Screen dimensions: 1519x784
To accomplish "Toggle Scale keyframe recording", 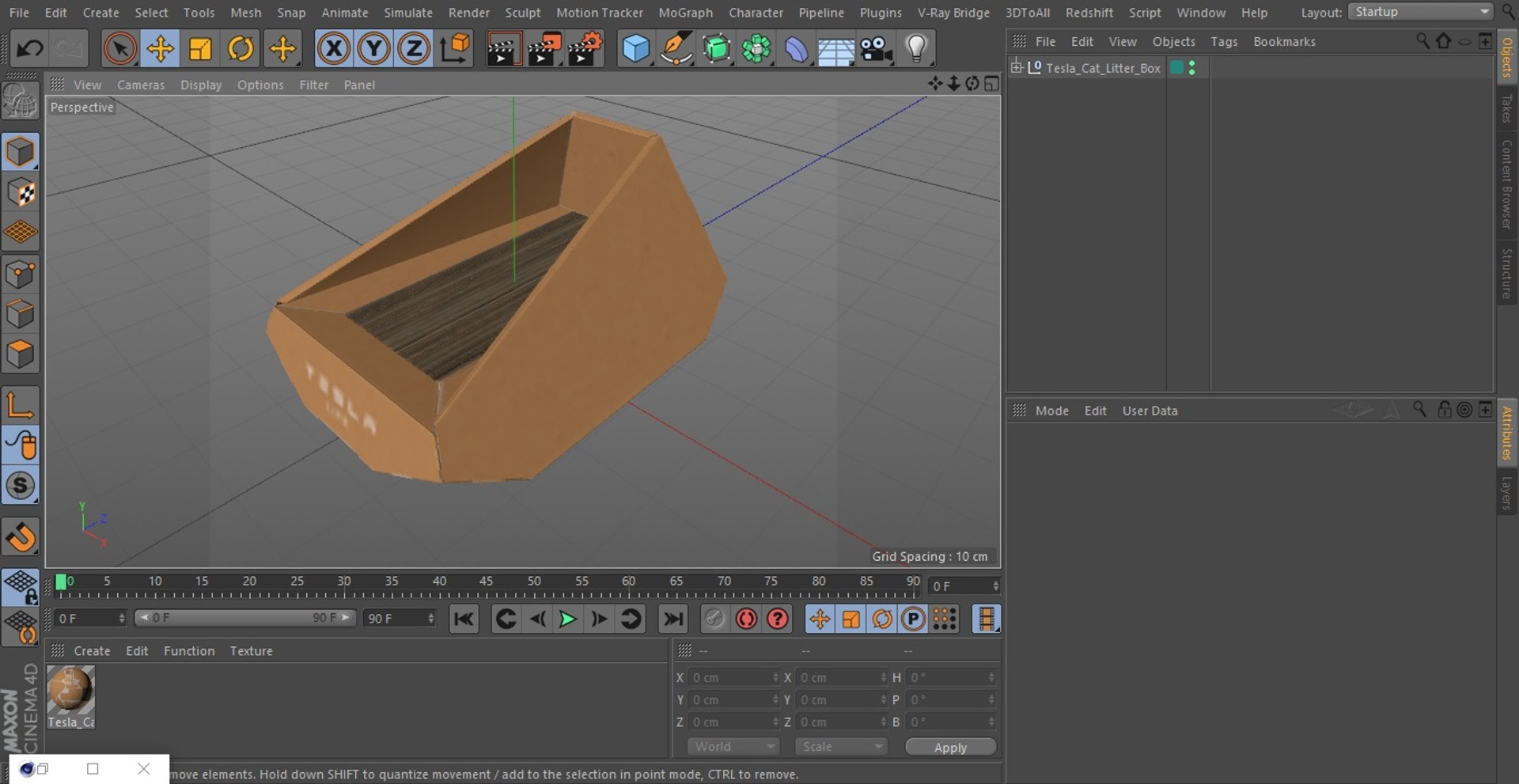I will (x=850, y=619).
